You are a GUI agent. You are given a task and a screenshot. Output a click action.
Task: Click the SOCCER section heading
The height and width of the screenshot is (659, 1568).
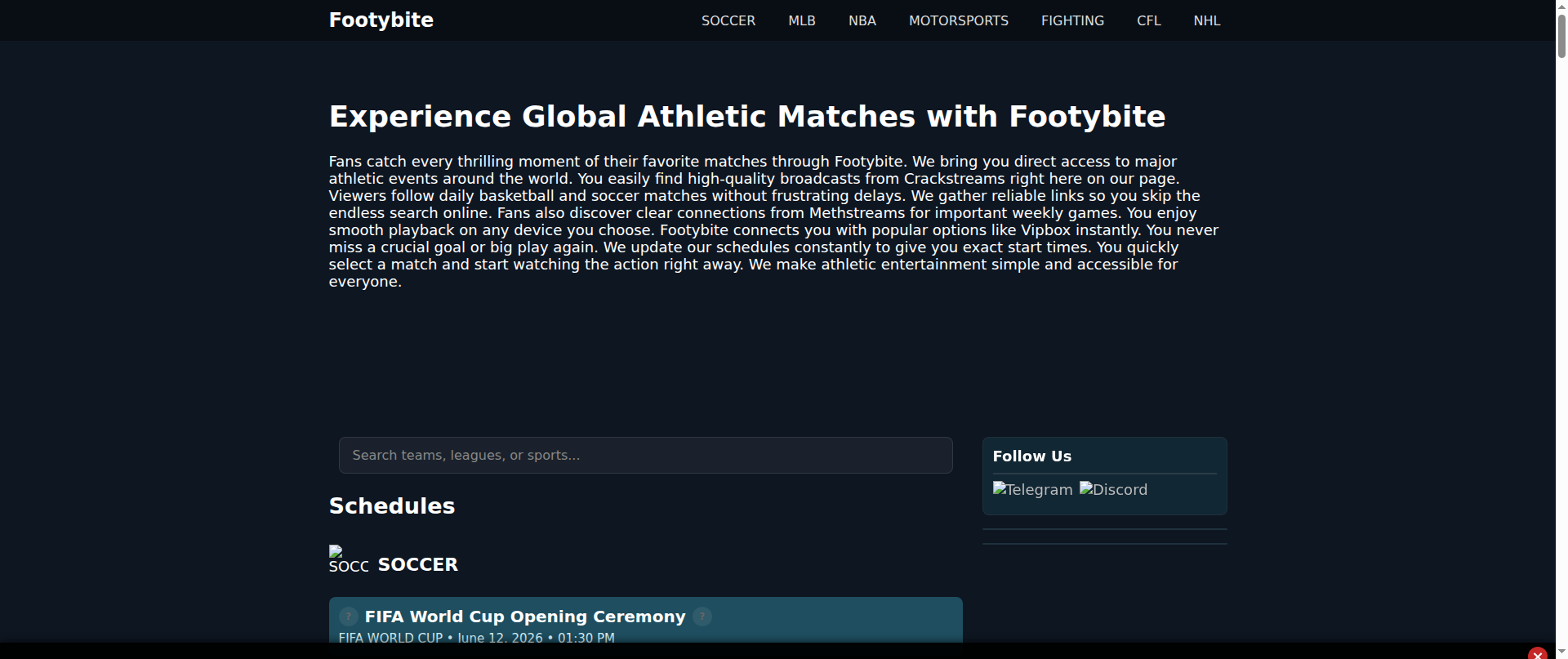click(417, 564)
